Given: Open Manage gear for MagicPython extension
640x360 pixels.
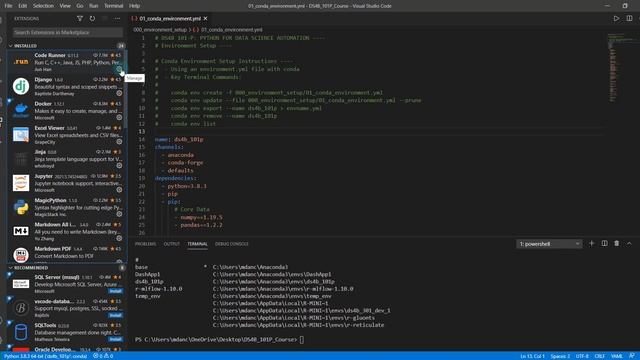Looking at the screenshot, I should (119, 213).
